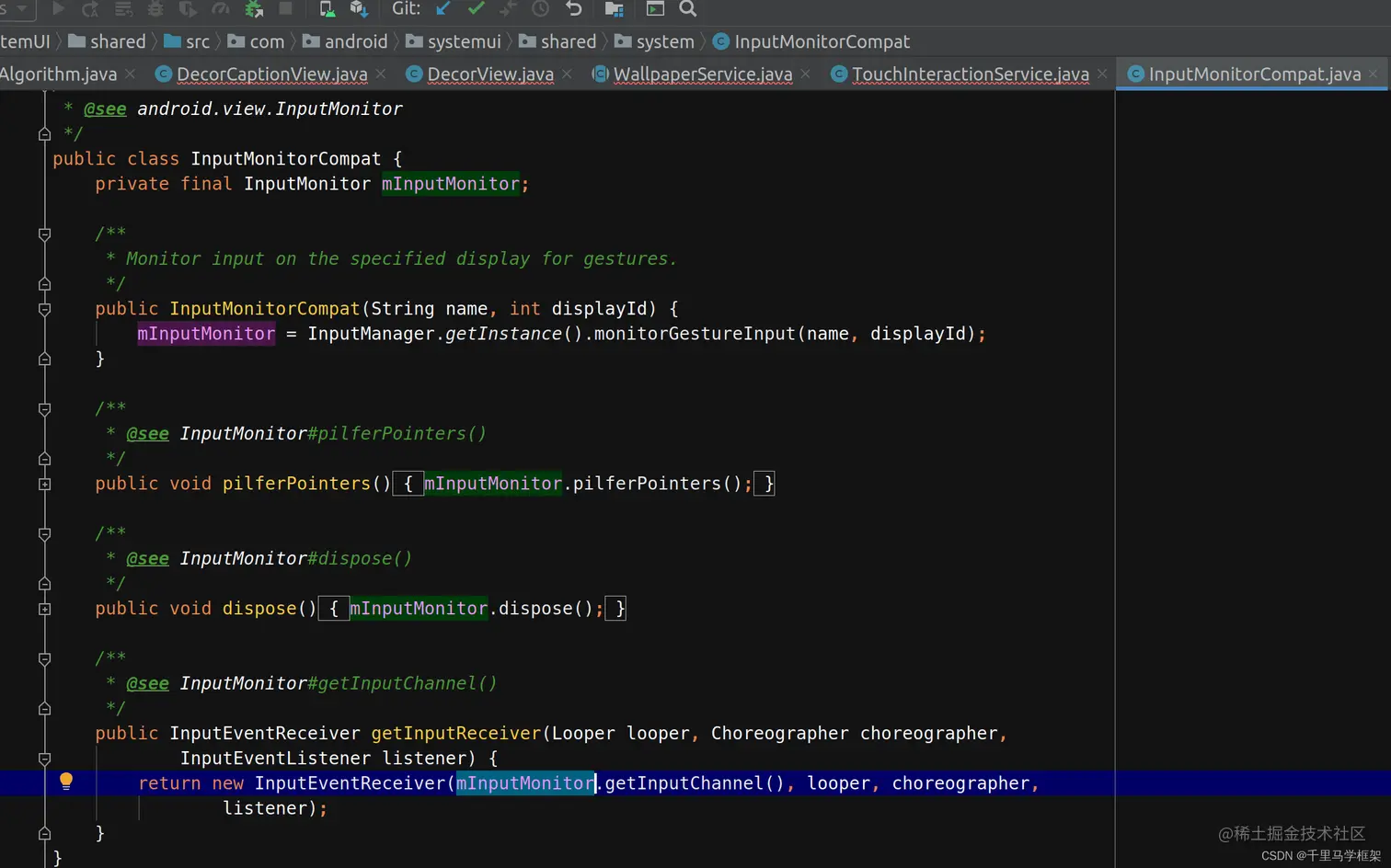Click the Git compare branches icon
Viewport: 1391px width, 868px height.
click(508, 9)
